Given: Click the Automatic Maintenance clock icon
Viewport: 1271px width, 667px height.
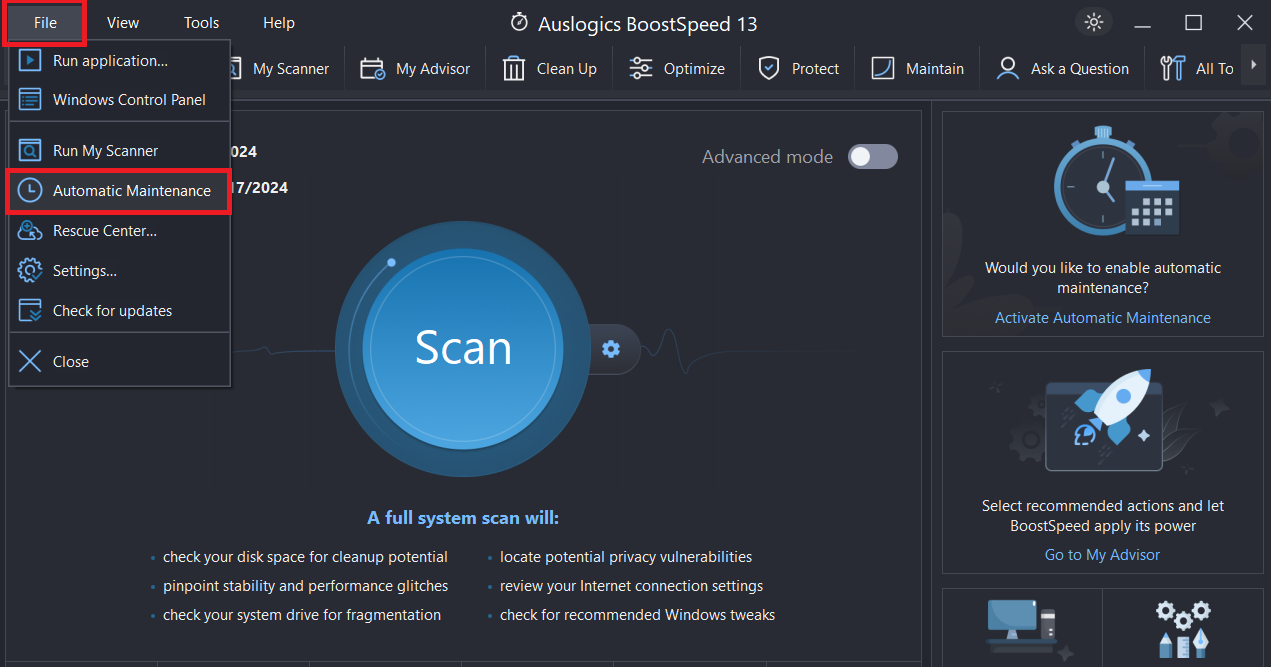Looking at the screenshot, I should (x=31, y=191).
